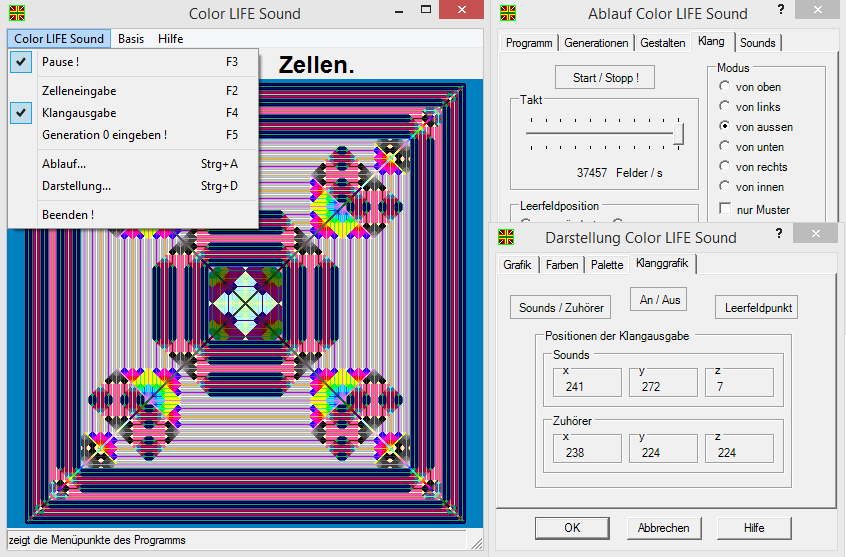The image size is (846, 557).
Task: Switch to the Sounds tab in Ablauf dialog
Action: [758, 43]
